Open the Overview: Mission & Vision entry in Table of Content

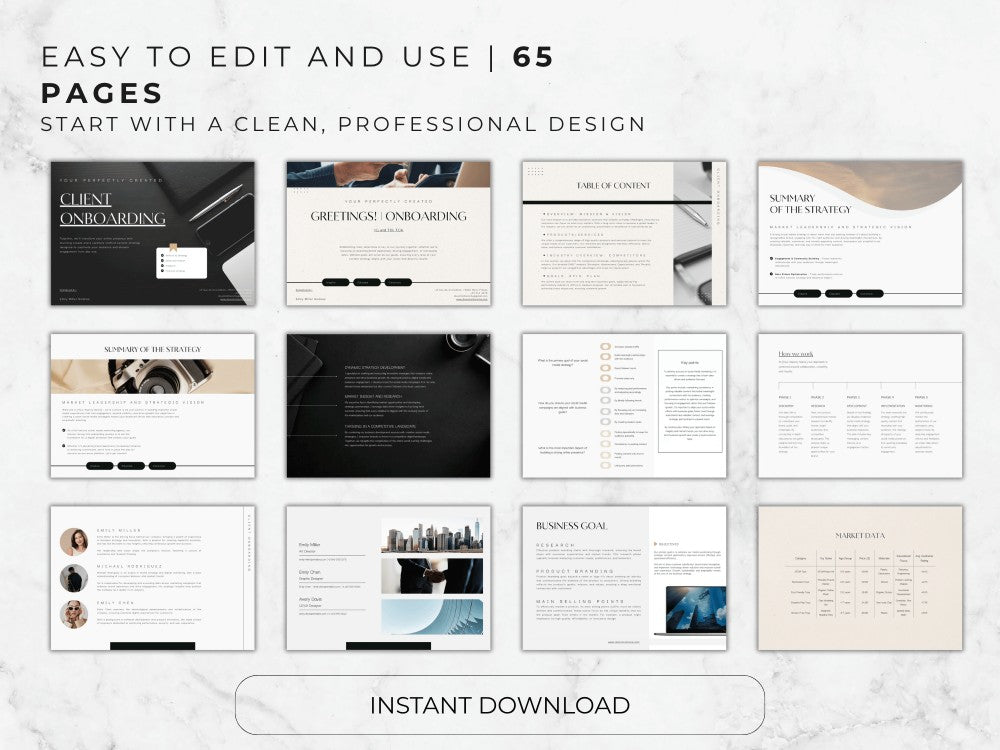click(x=587, y=214)
